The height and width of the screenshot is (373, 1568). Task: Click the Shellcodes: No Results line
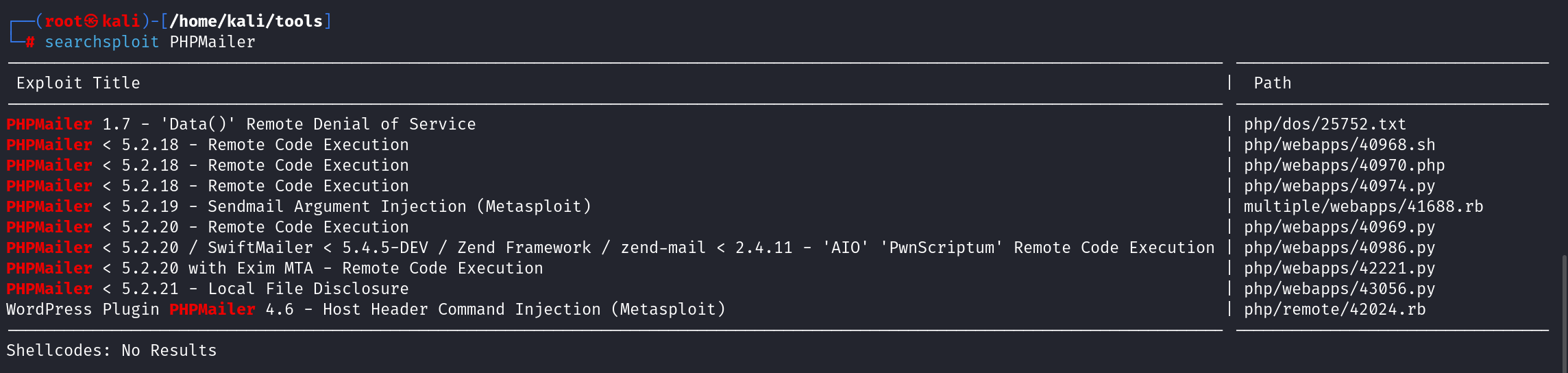click(111, 350)
